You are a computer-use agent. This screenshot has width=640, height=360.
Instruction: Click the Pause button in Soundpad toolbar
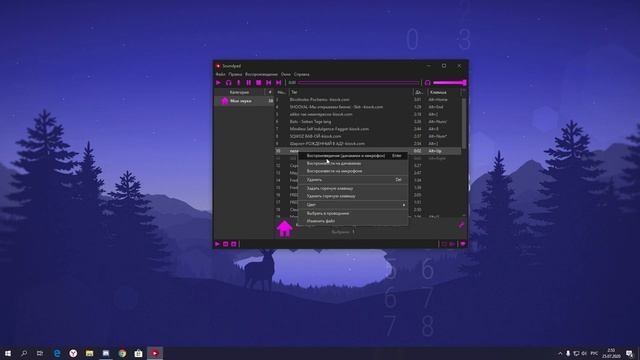pos(249,83)
